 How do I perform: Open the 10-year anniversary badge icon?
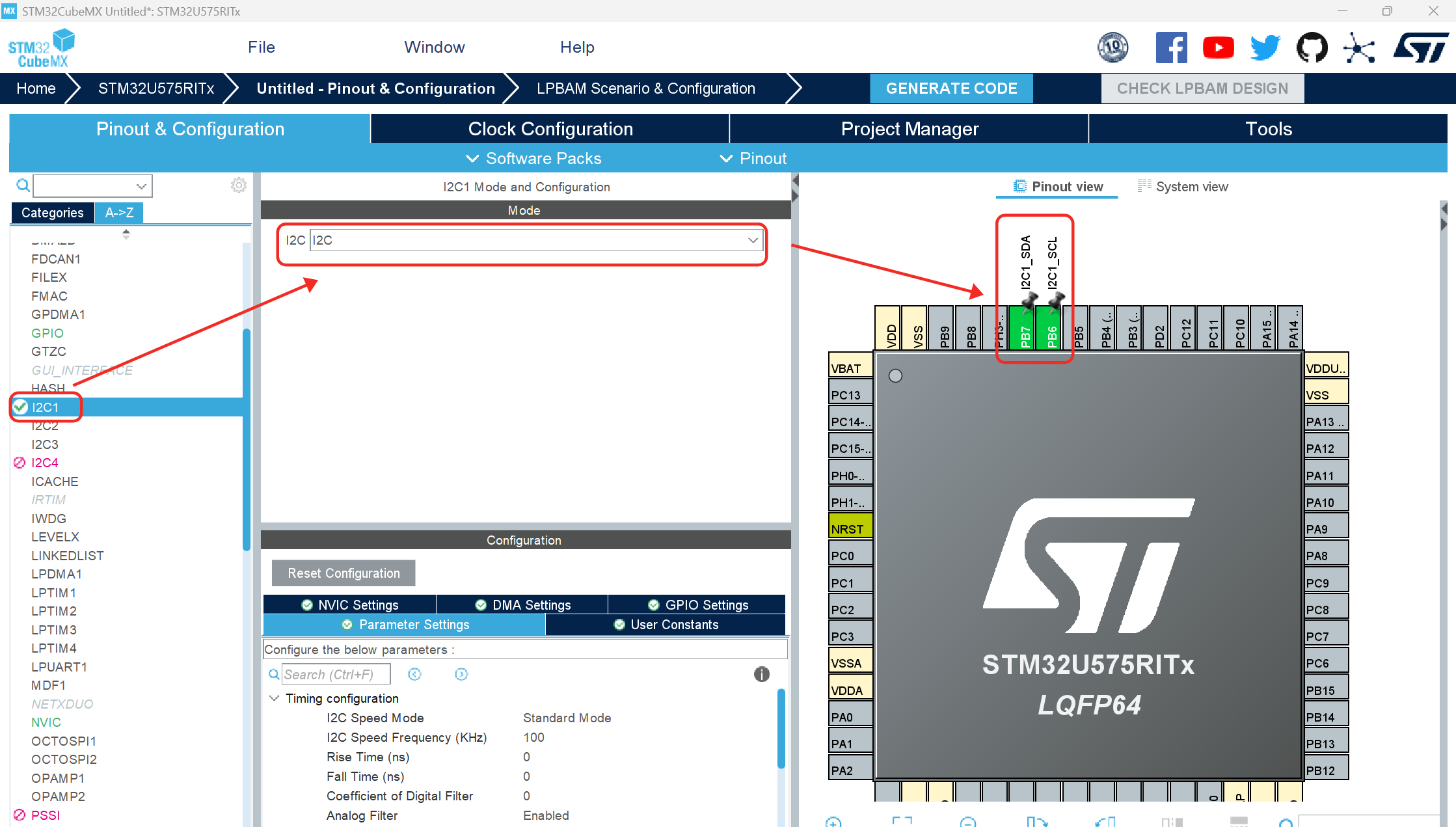(1112, 47)
